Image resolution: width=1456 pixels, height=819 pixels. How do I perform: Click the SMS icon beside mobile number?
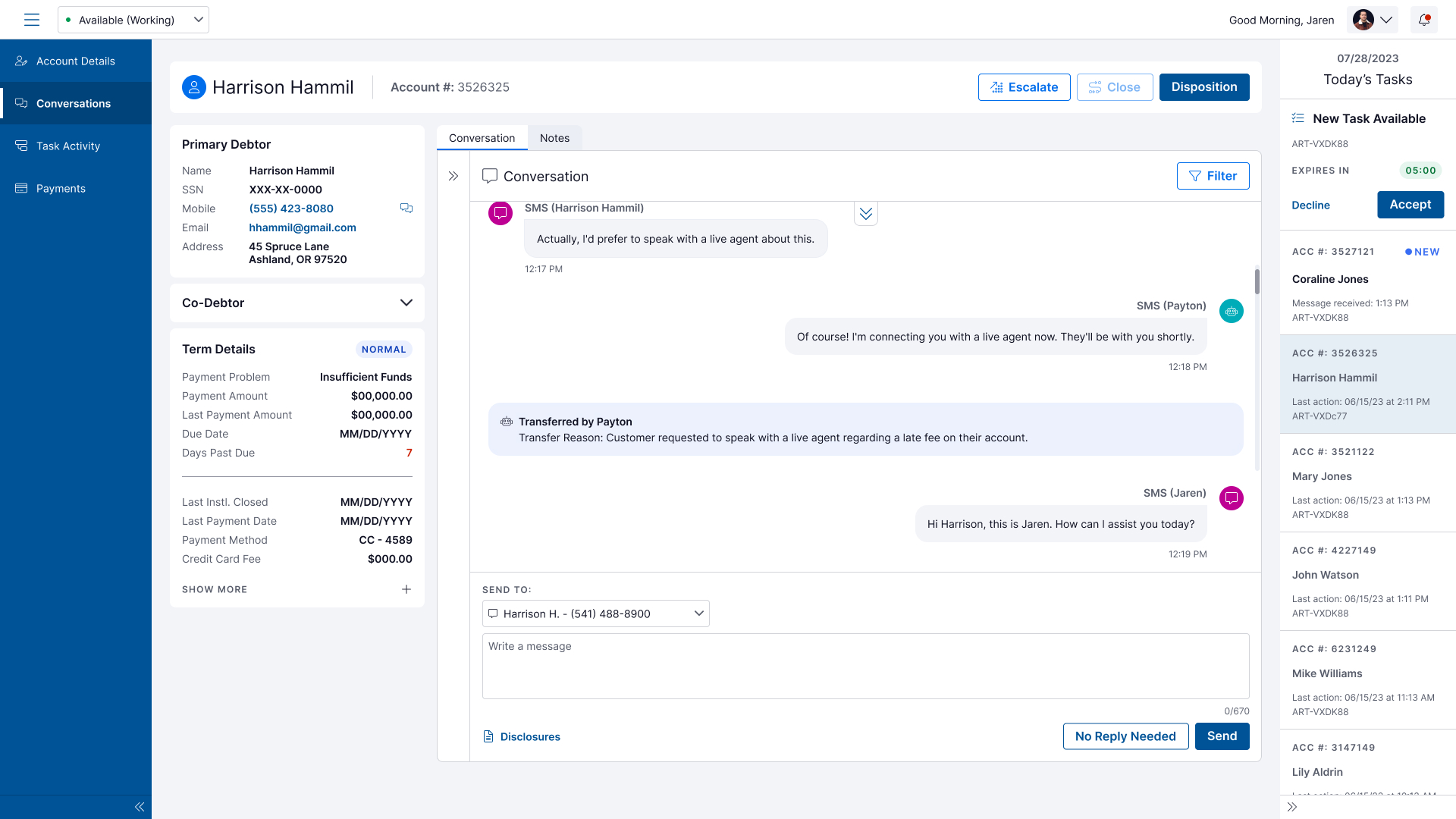(x=406, y=208)
